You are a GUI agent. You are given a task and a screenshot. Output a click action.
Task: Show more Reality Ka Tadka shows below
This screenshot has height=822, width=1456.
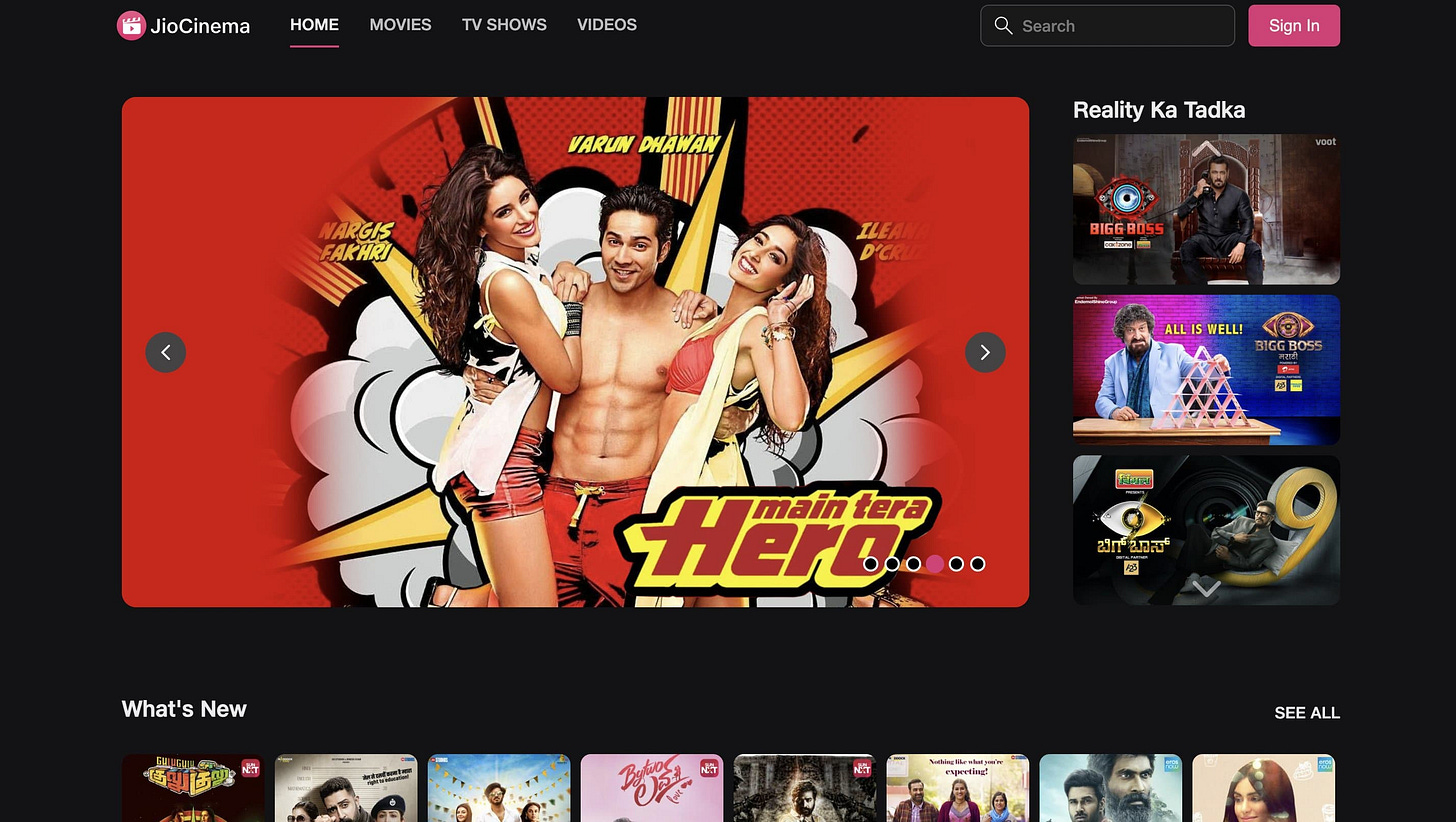(1206, 588)
